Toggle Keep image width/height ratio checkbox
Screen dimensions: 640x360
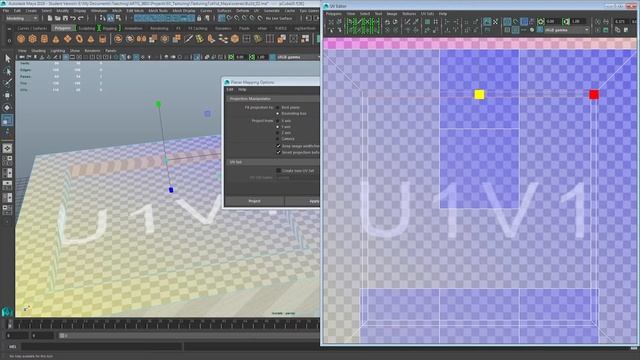(278, 146)
